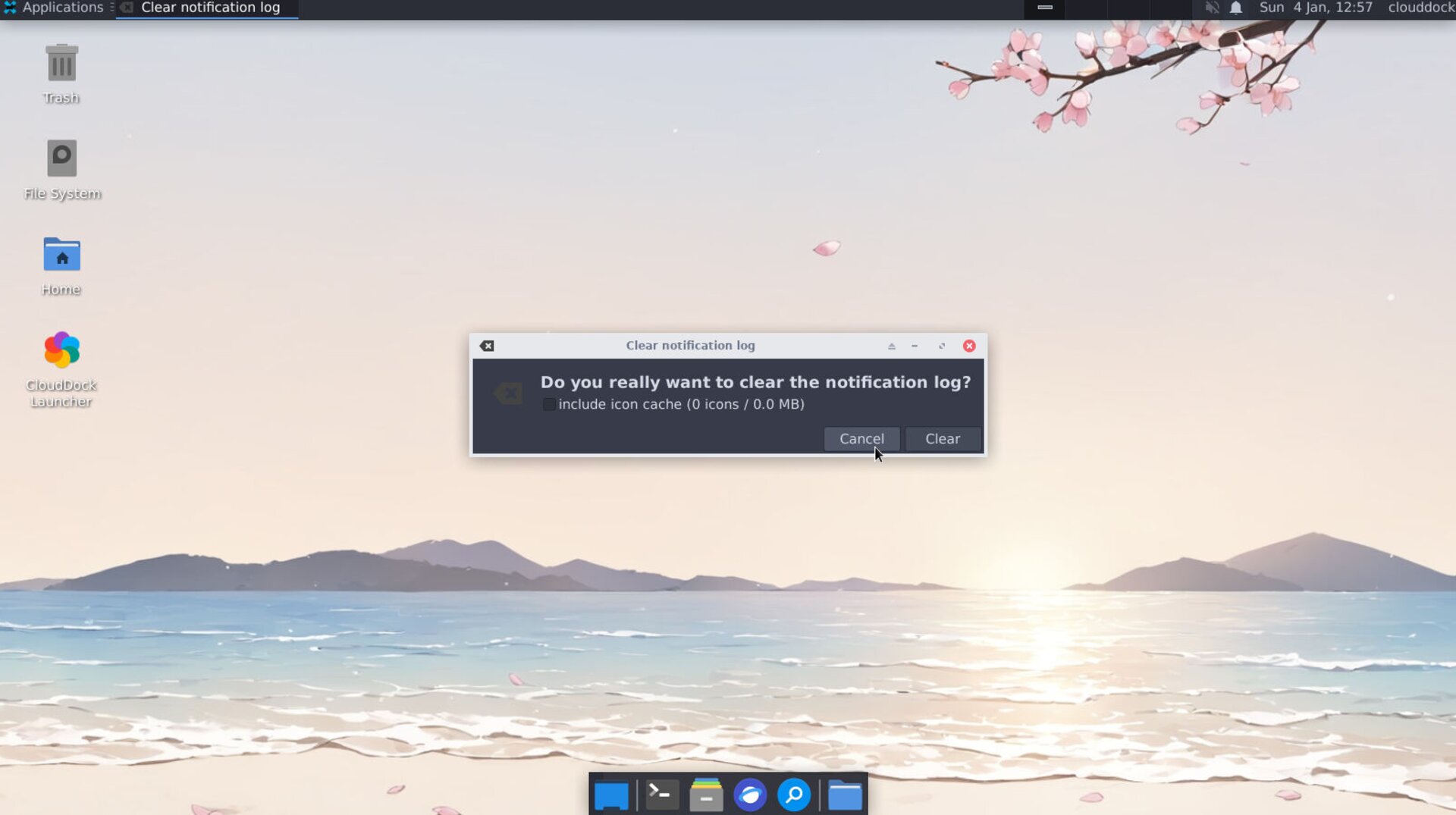Open the Applications menu
1456x815 pixels.
[x=53, y=8]
